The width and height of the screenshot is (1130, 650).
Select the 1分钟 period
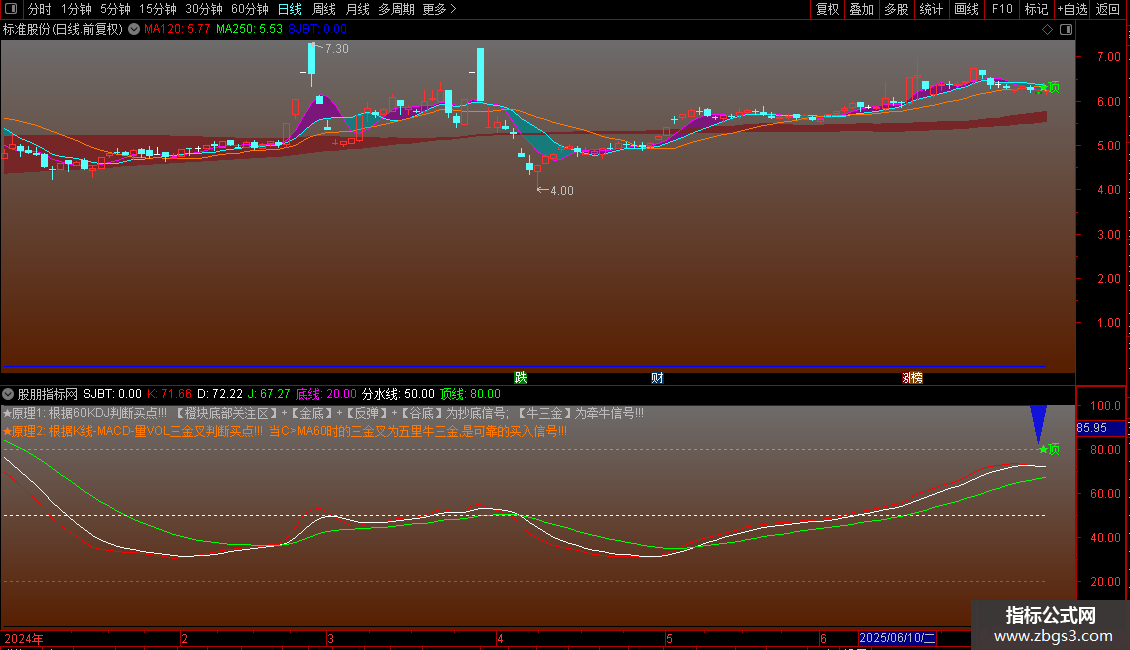(x=76, y=9)
